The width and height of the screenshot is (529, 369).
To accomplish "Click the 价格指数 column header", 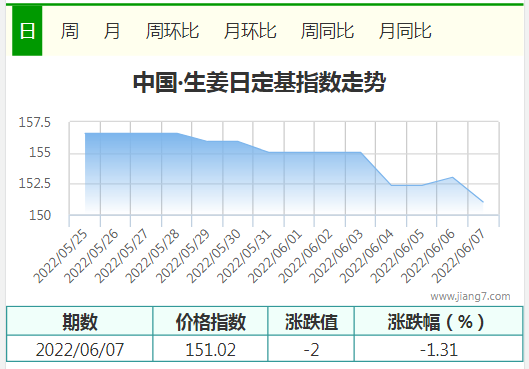I will tap(210, 321).
